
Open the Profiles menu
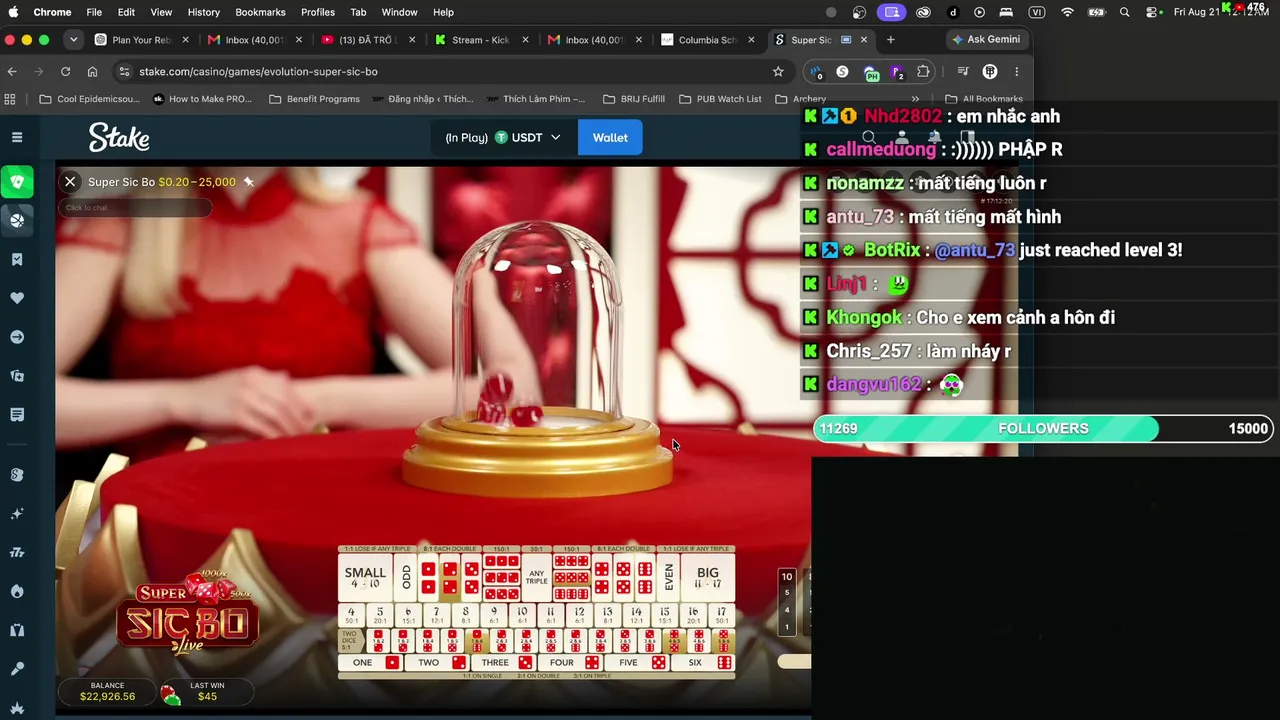318,12
